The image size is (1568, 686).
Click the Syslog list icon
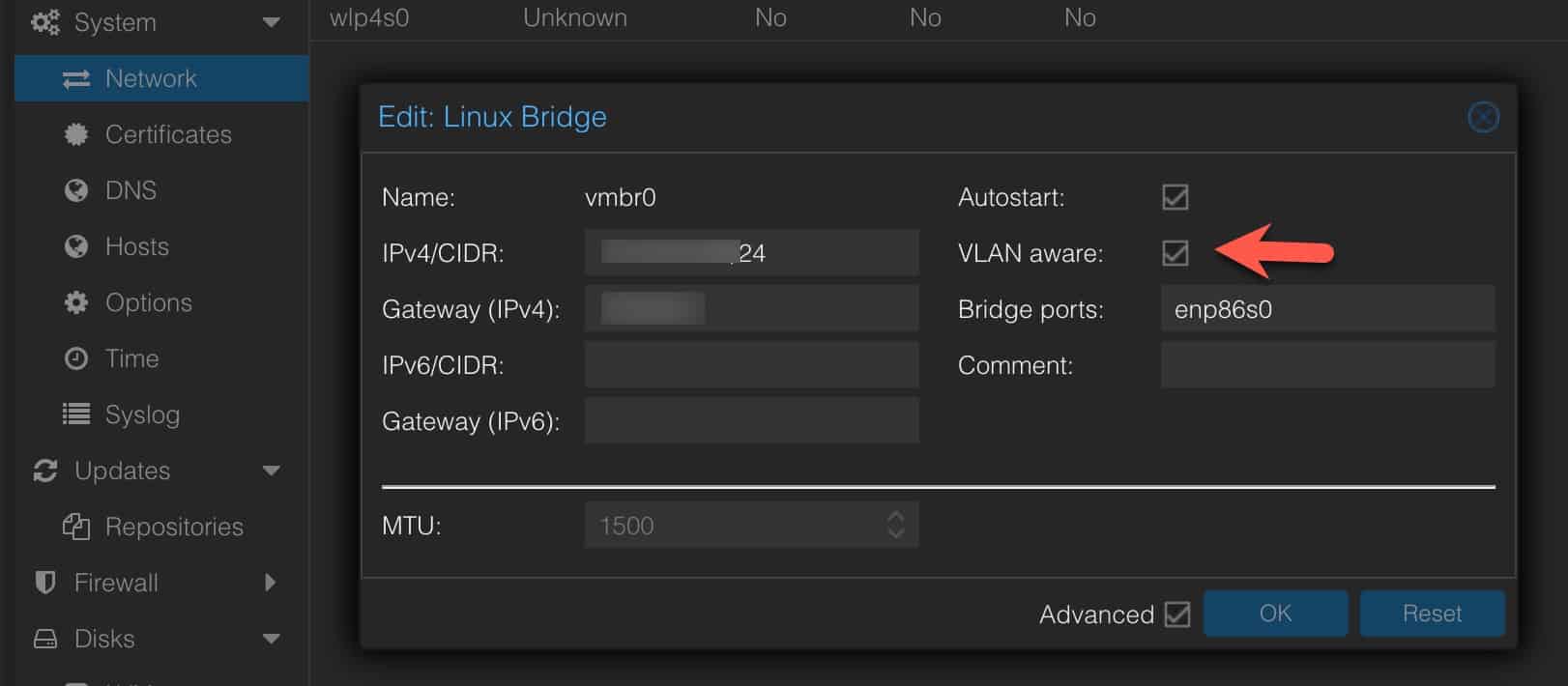click(75, 414)
